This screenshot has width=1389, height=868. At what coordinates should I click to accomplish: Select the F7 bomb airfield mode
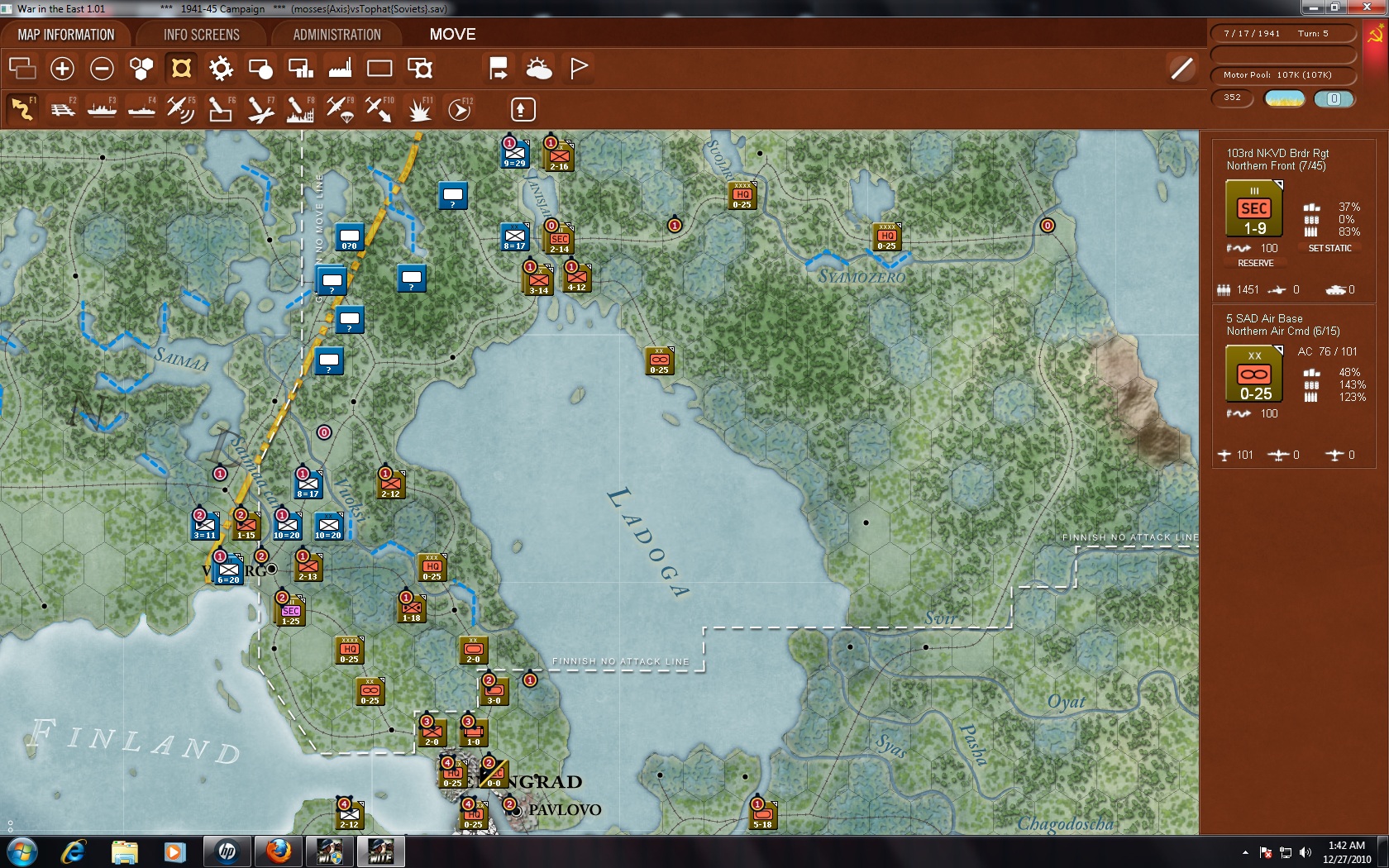click(x=260, y=108)
